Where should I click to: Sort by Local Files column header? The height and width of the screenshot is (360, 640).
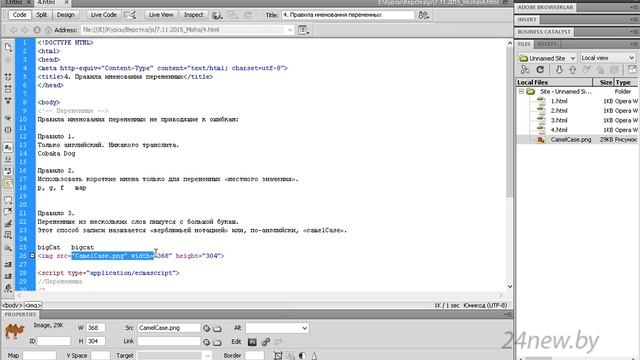click(x=554, y=82)
